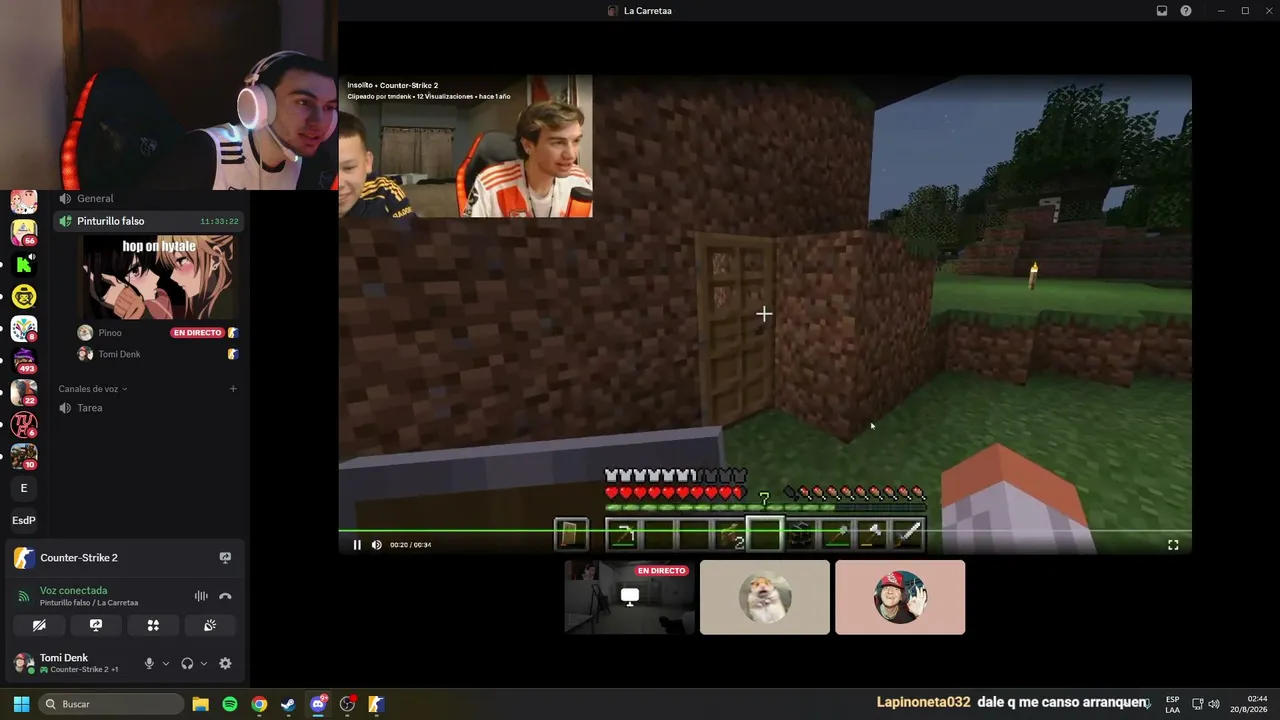Open the EsdP server icon
This screenshot has height=720, width=1280.
(24, 520)
